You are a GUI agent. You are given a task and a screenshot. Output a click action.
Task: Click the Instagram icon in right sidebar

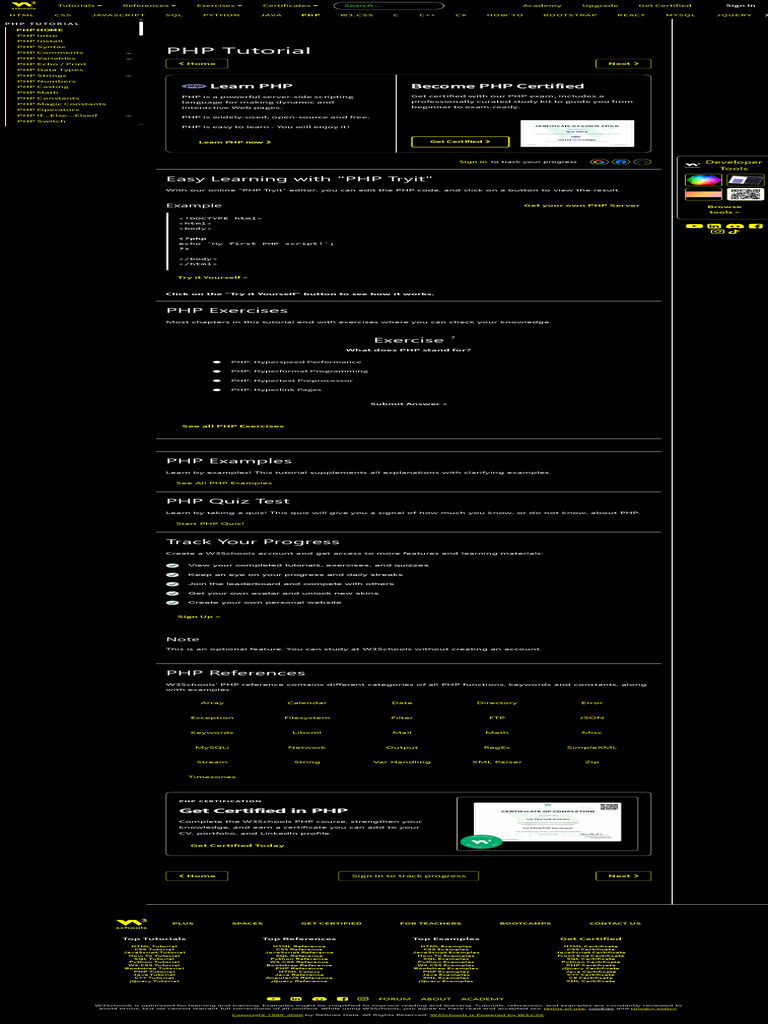(x=718, y=232)
